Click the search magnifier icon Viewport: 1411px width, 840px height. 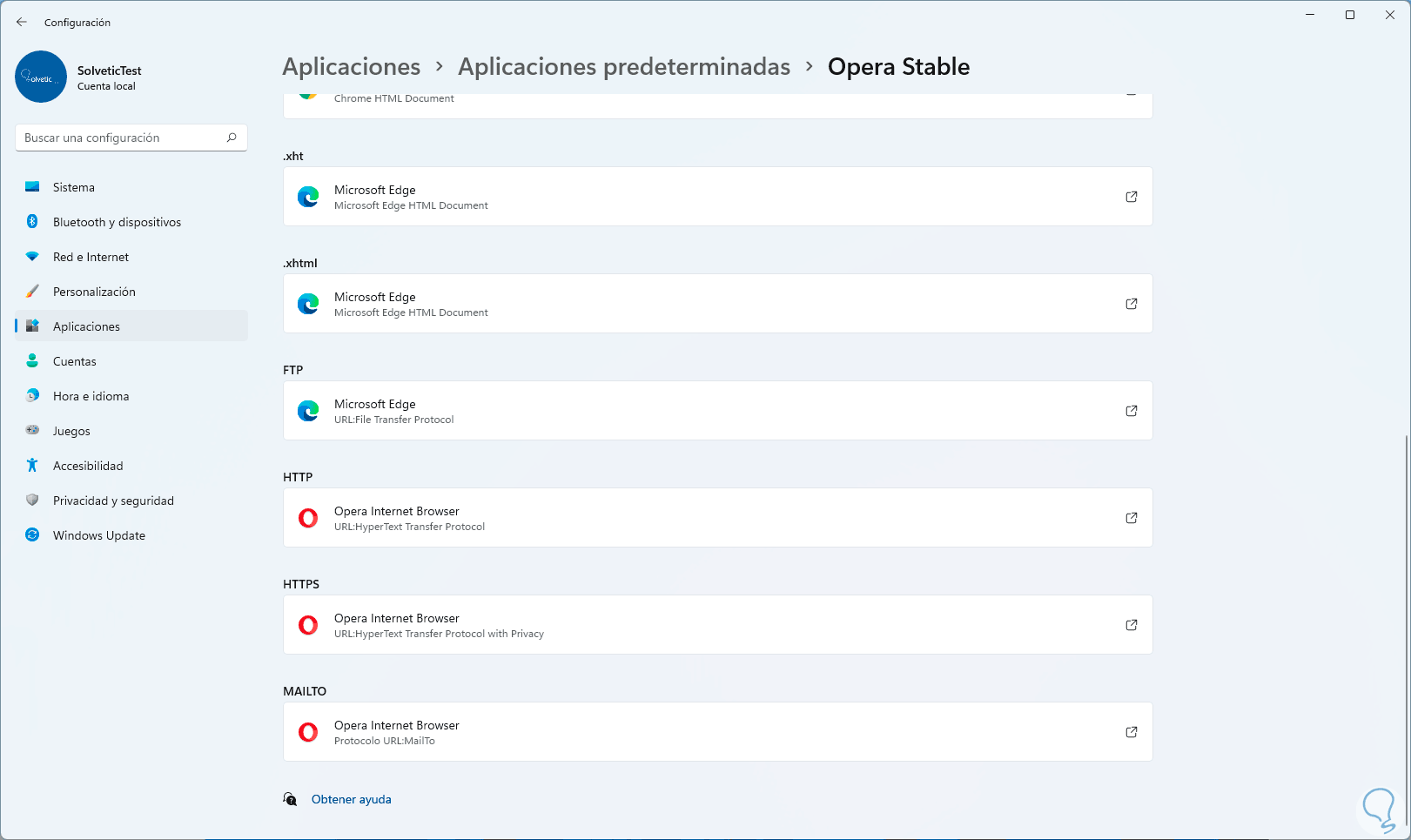click(x=232, y=138)
